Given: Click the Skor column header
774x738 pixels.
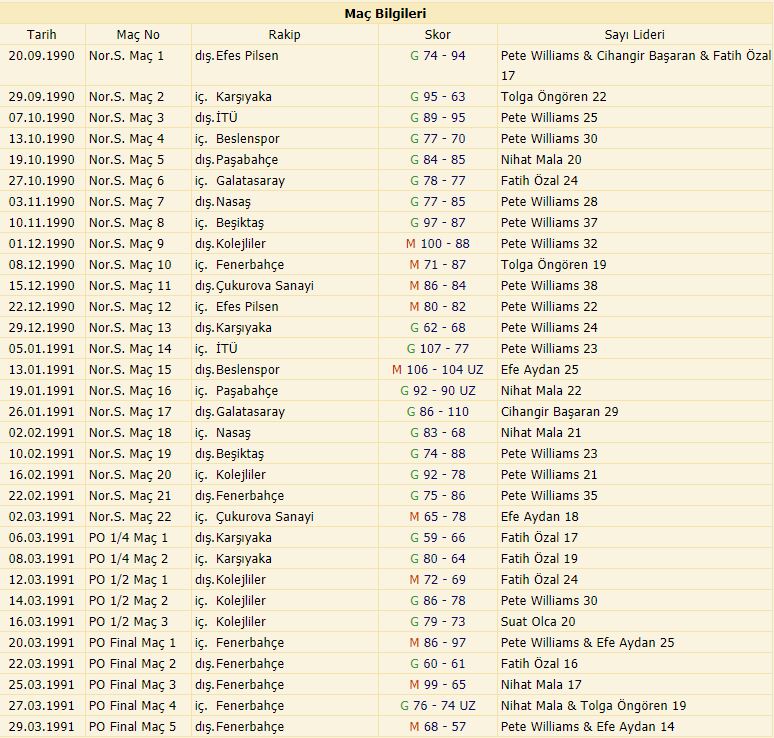Looking at the screenshot, I should tap(437, 35).
